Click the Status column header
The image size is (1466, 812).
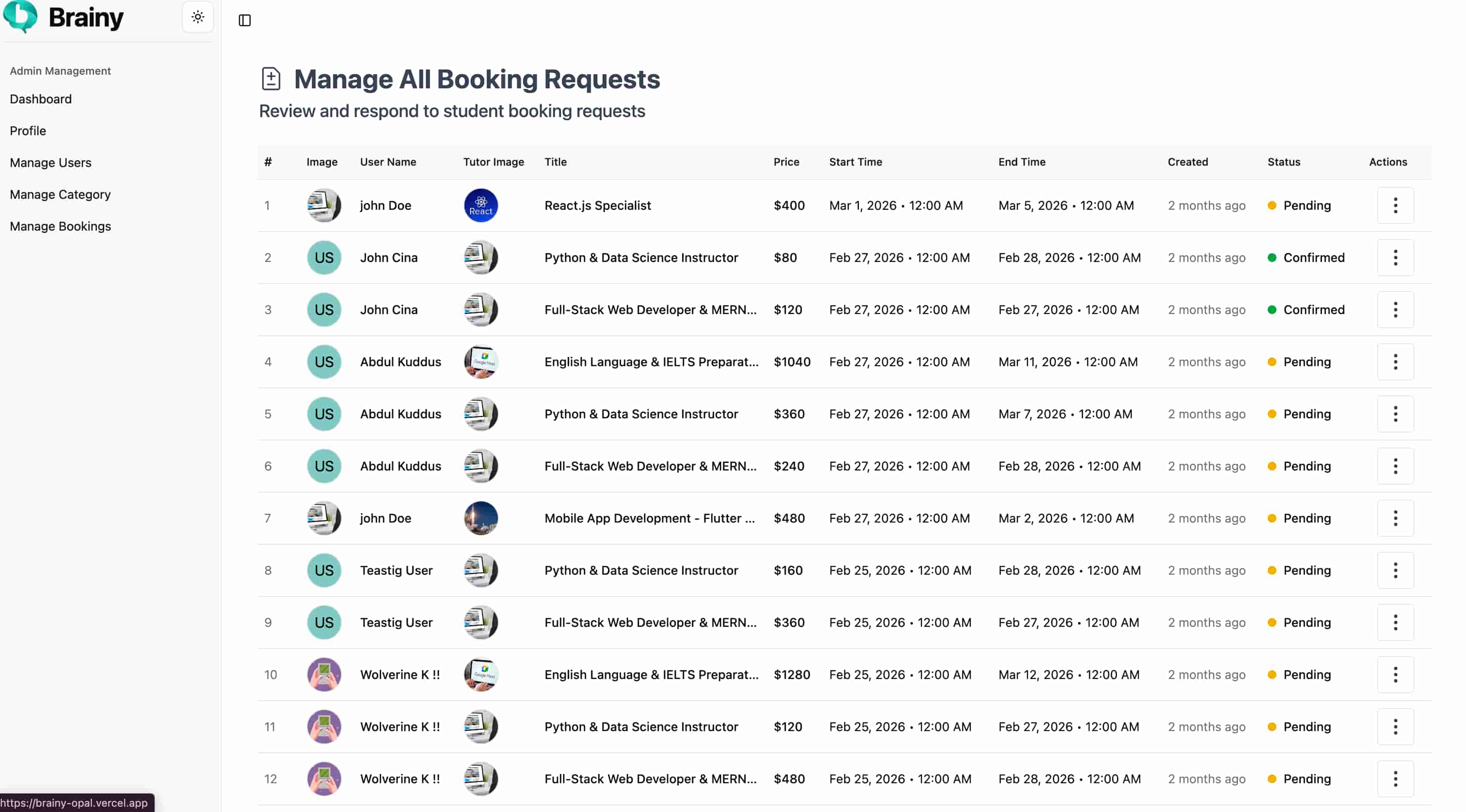click(x=1284, y=162)
